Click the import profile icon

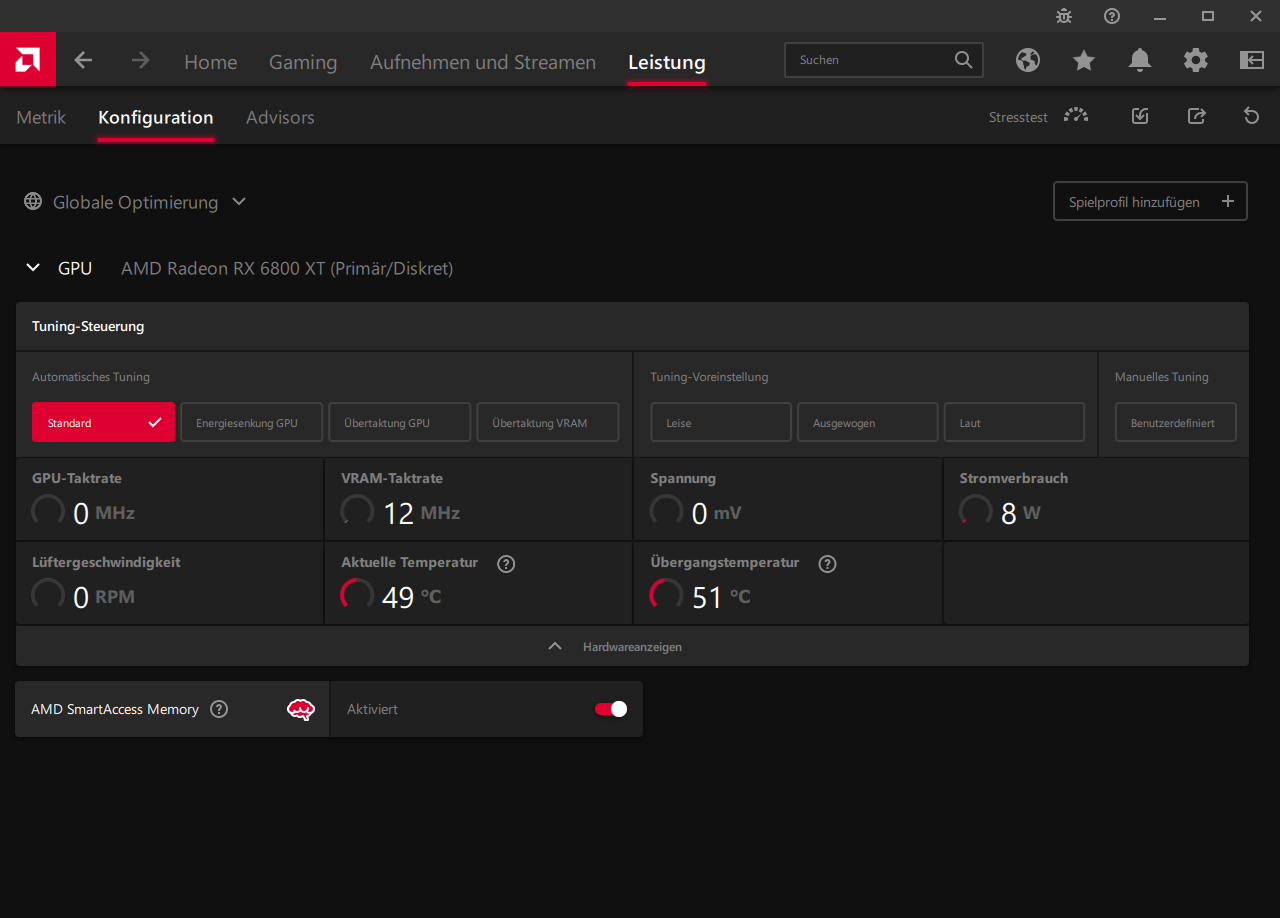[1140, 116]
